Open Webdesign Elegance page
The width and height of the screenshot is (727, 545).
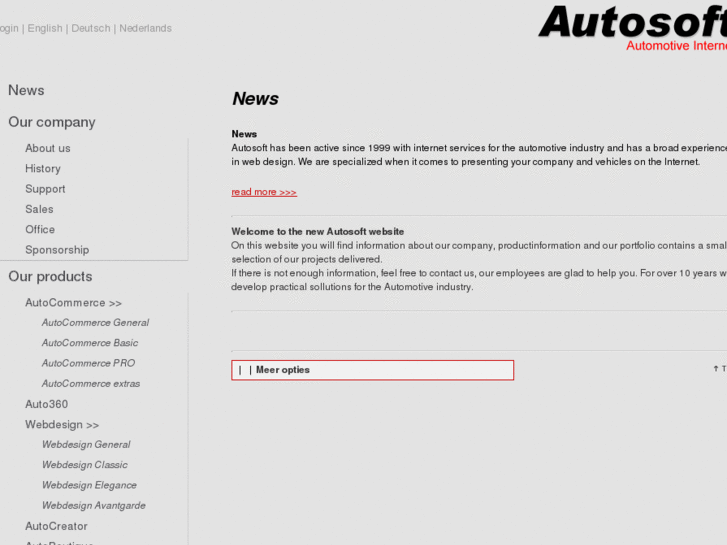pyautogui.click(x=89, y=485)
